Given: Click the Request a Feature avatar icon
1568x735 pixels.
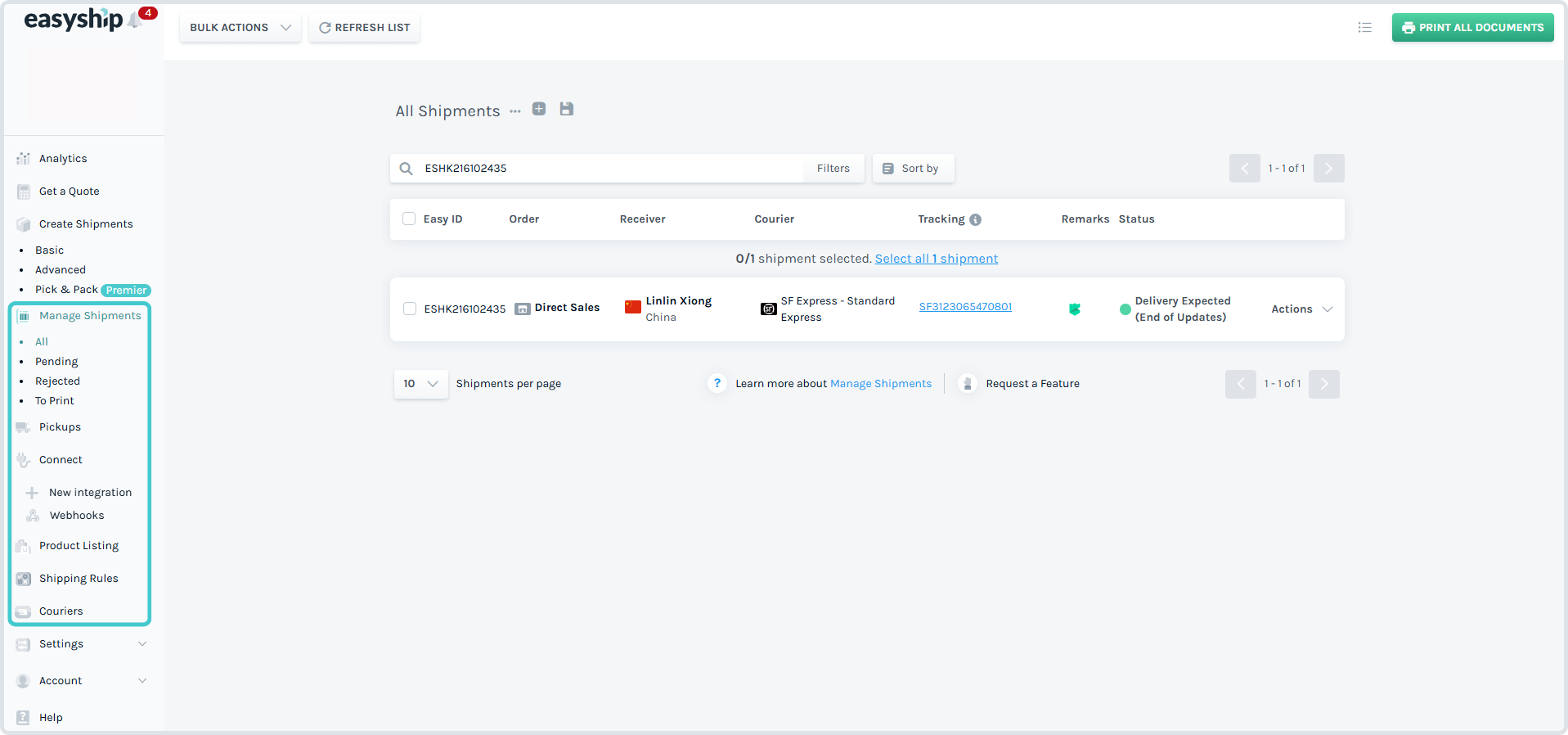Looking at the screenshot, I should (968, 383).
